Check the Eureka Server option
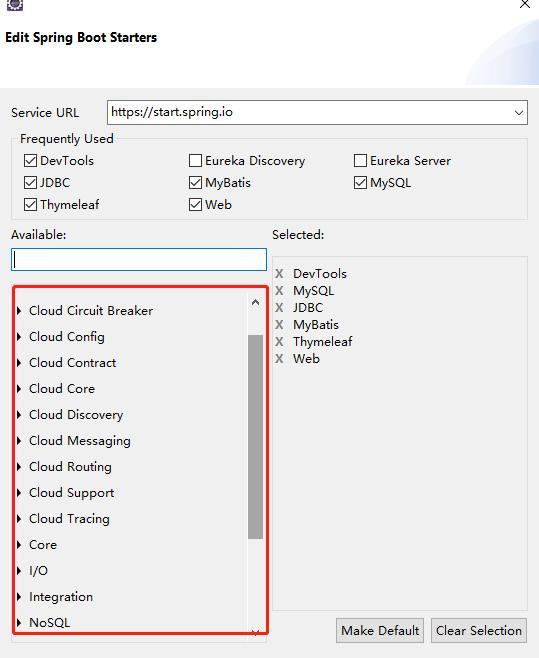Screen dimensions: 539x658 (x=360, y=161)
